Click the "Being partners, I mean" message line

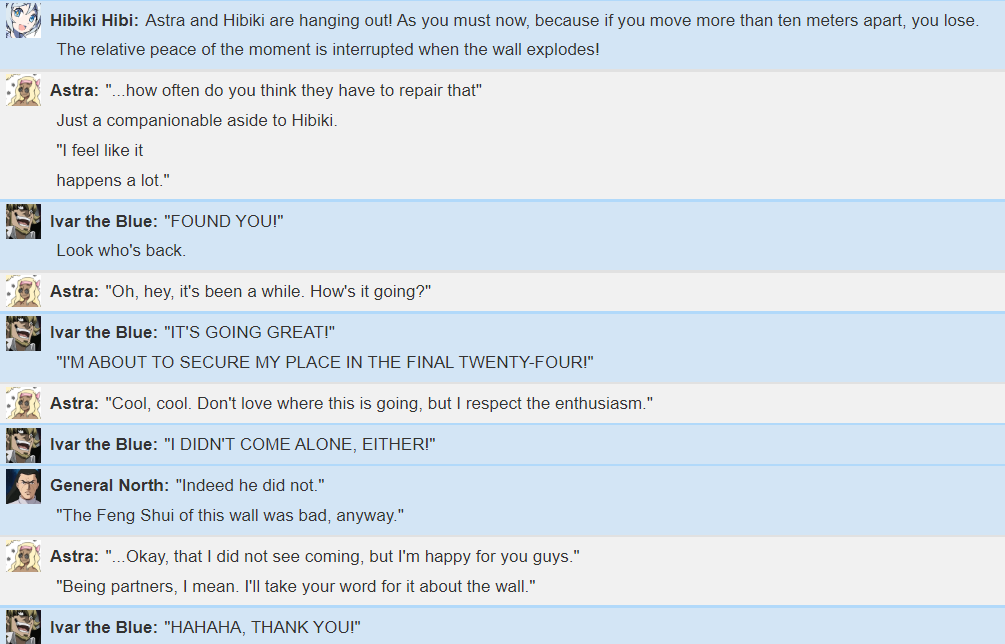tap(296, 586)
